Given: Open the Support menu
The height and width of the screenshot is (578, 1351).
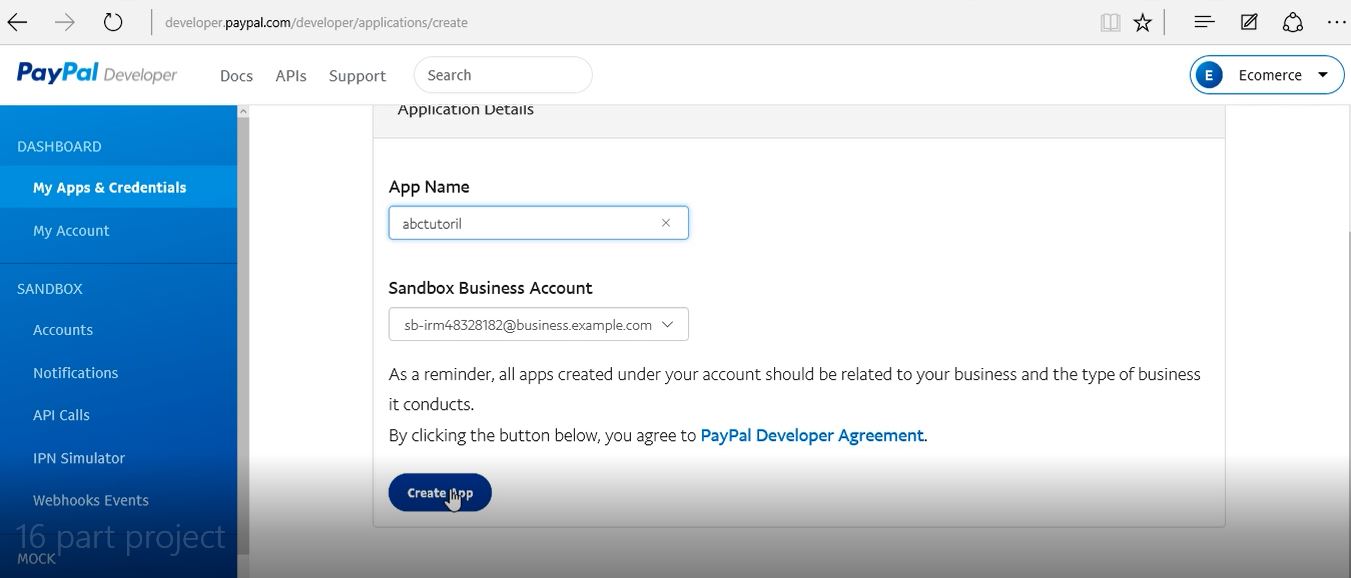Looking at the screenshot, I should point(357,76).
